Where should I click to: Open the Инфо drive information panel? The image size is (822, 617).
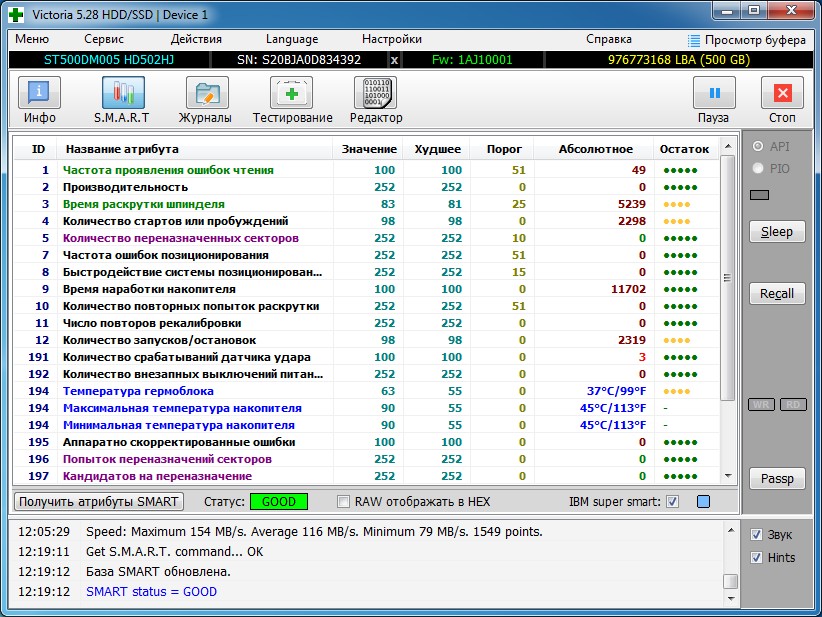[39, 99]
